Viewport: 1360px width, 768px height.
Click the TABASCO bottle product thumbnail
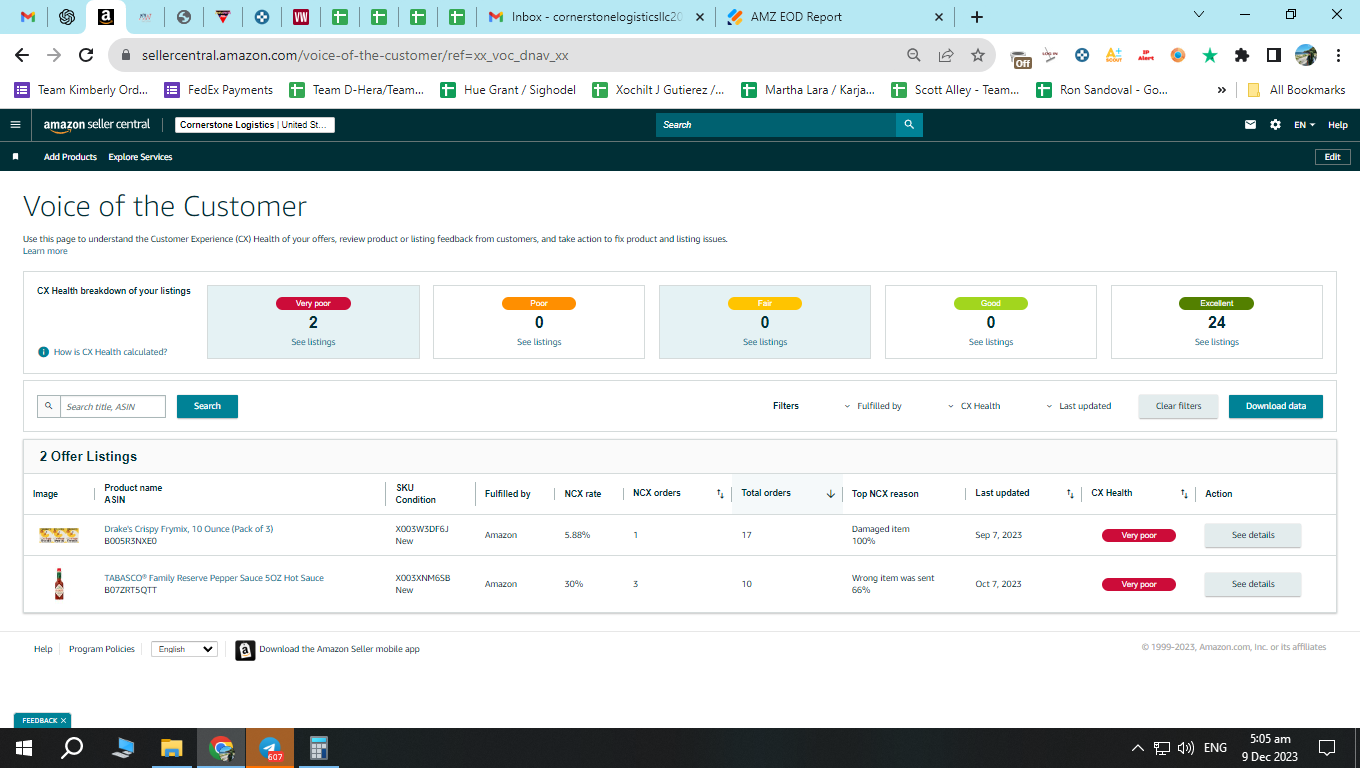(59, 584)
